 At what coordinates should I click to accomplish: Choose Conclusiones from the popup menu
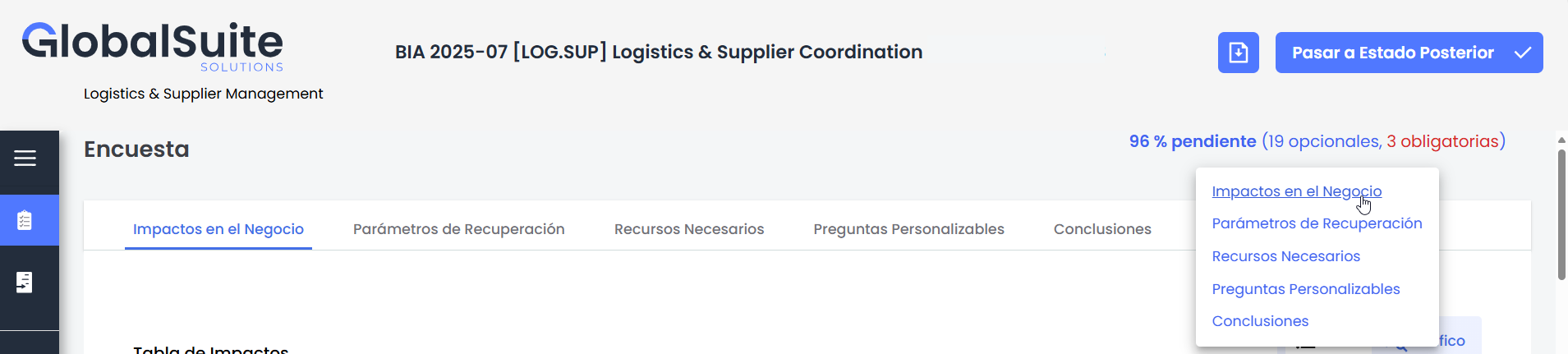tap(1260, 321)
